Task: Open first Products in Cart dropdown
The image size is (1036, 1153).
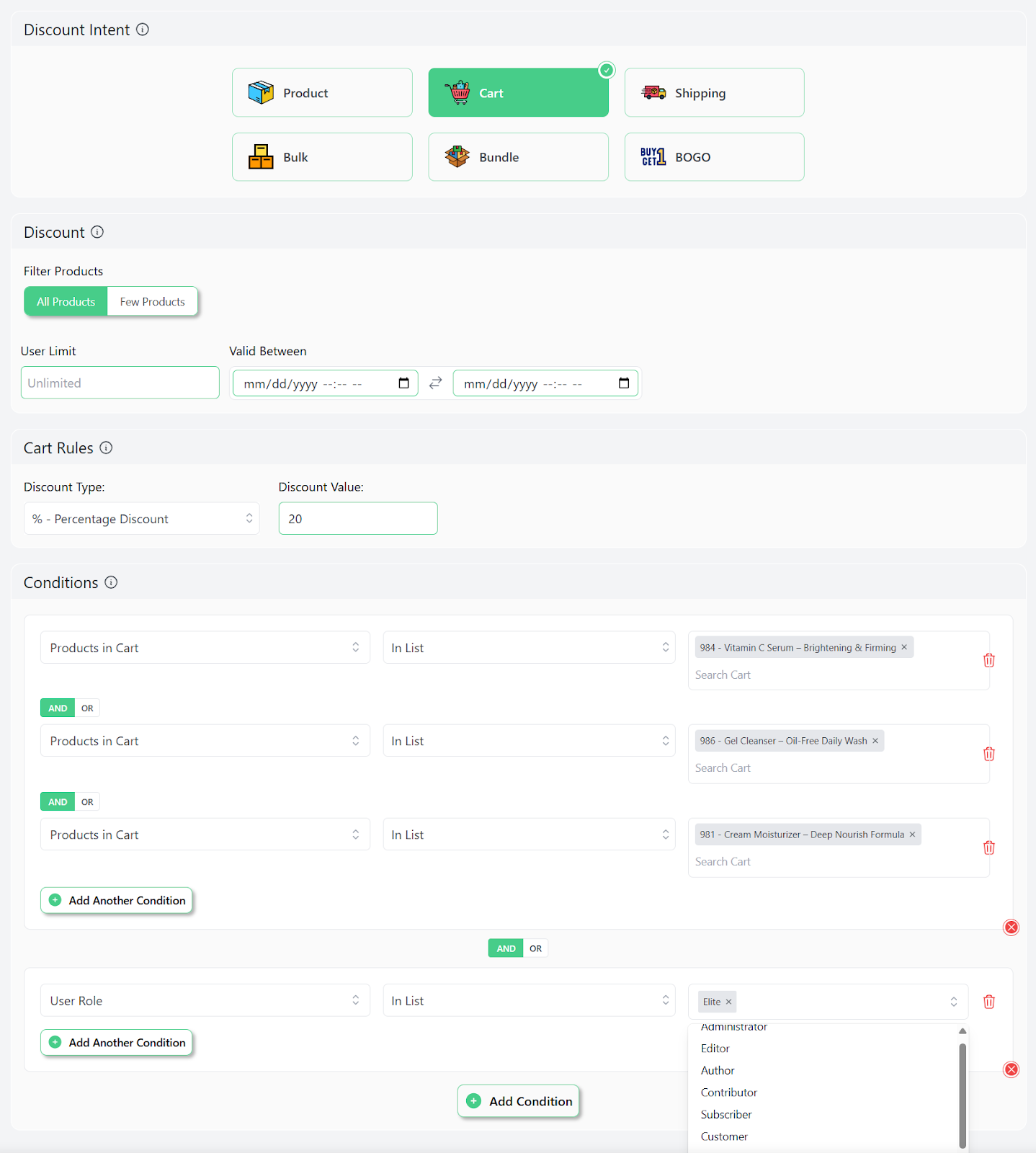Action: 205,648
